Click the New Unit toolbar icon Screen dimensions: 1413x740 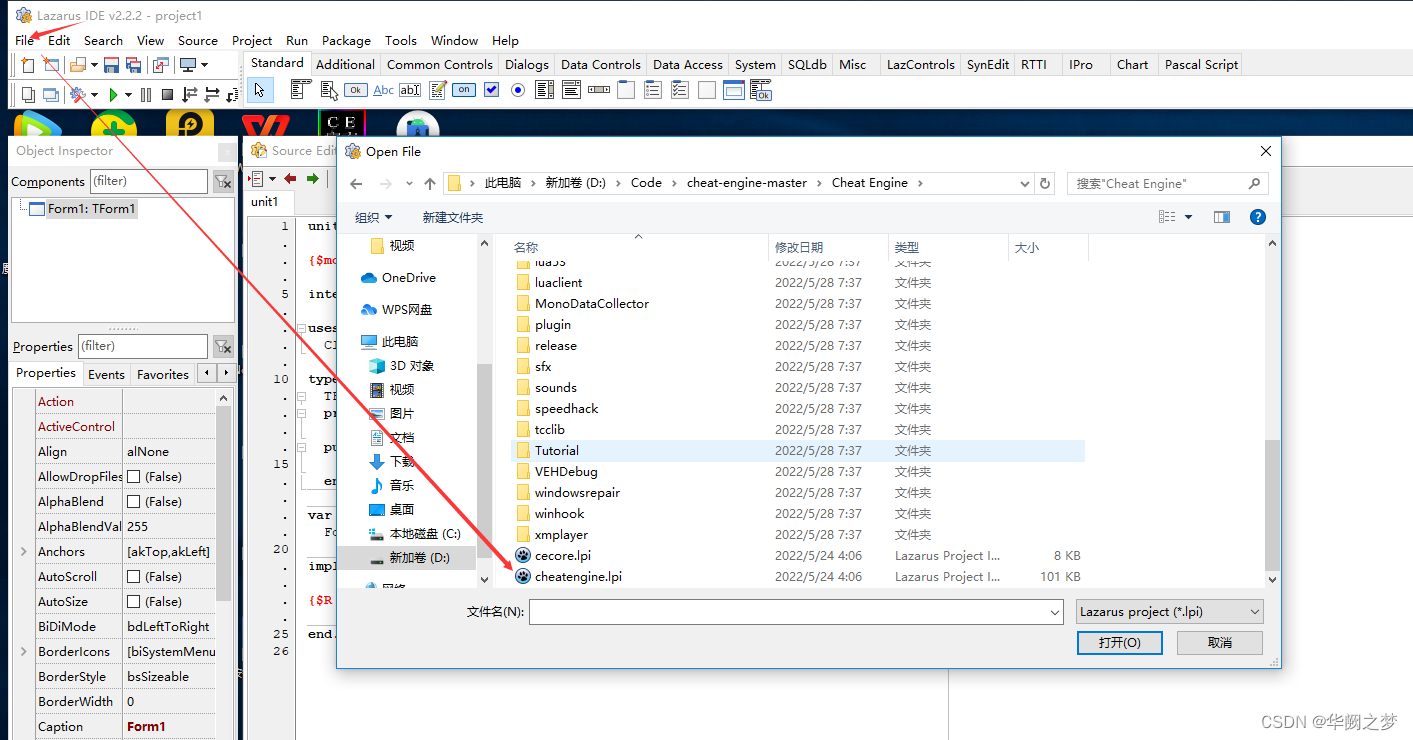pyautogui.click(x=27, y=65)
